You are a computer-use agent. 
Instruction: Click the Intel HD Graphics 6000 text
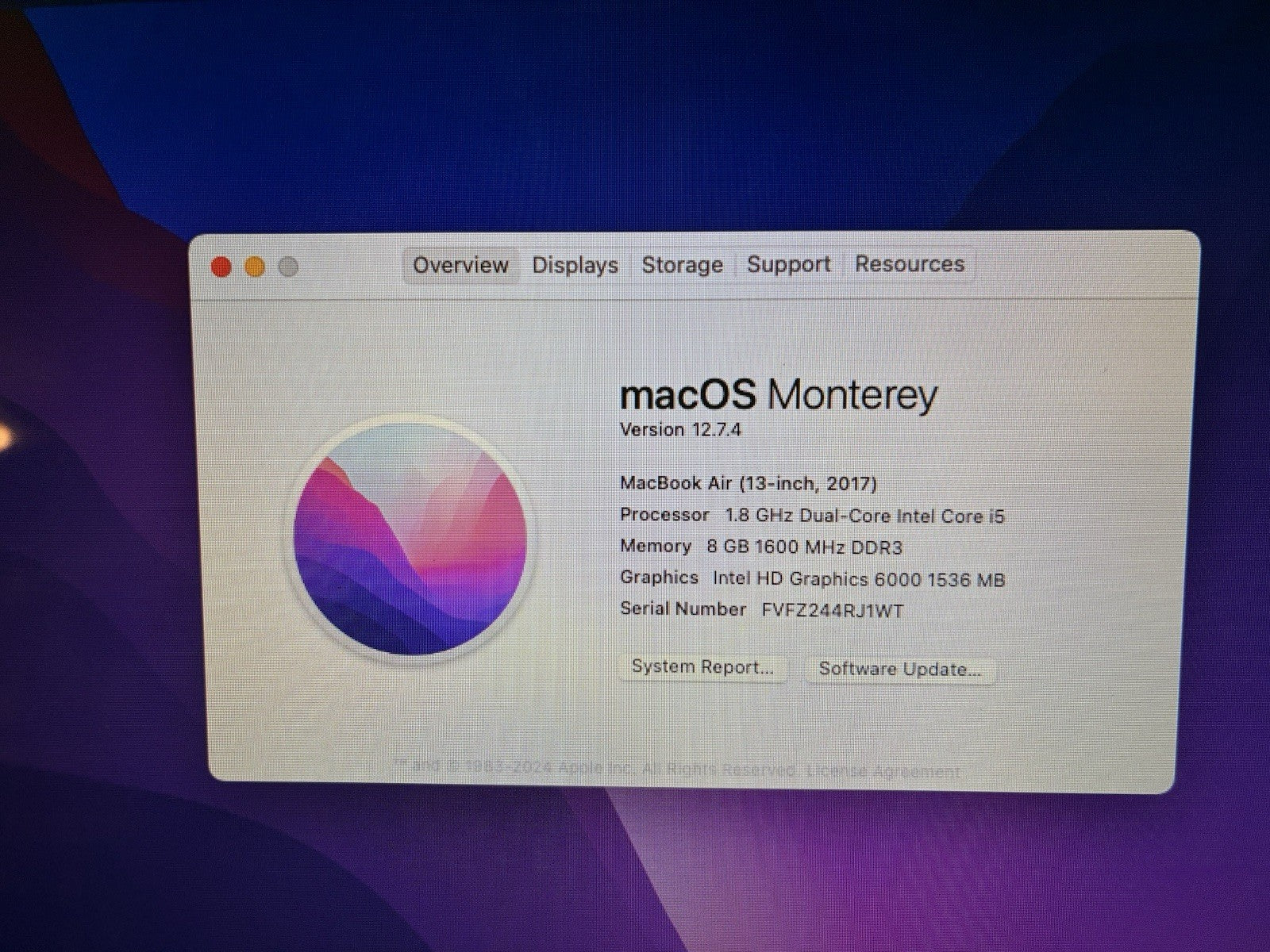click(x=858, y=579)
